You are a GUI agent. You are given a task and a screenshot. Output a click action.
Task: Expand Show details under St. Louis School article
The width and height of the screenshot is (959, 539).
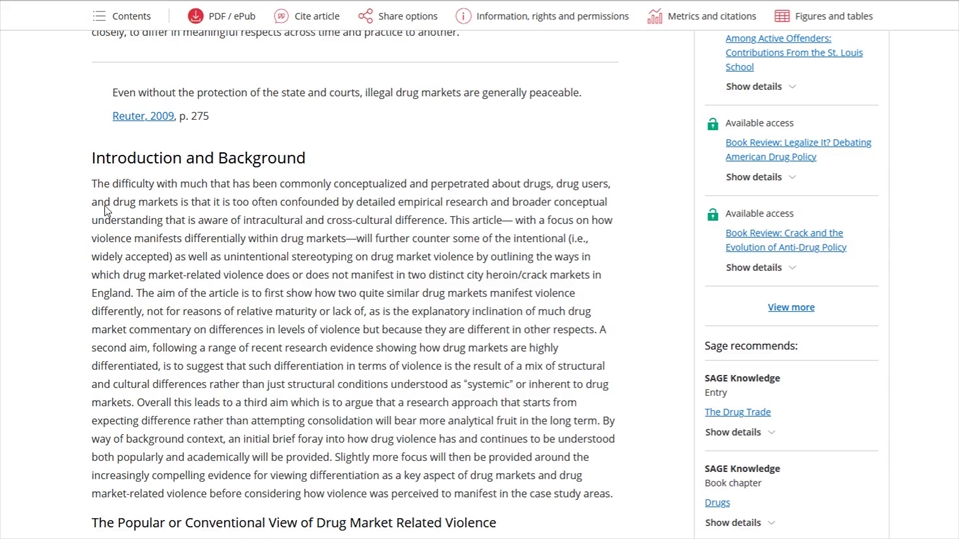click(x=760, y=87)
